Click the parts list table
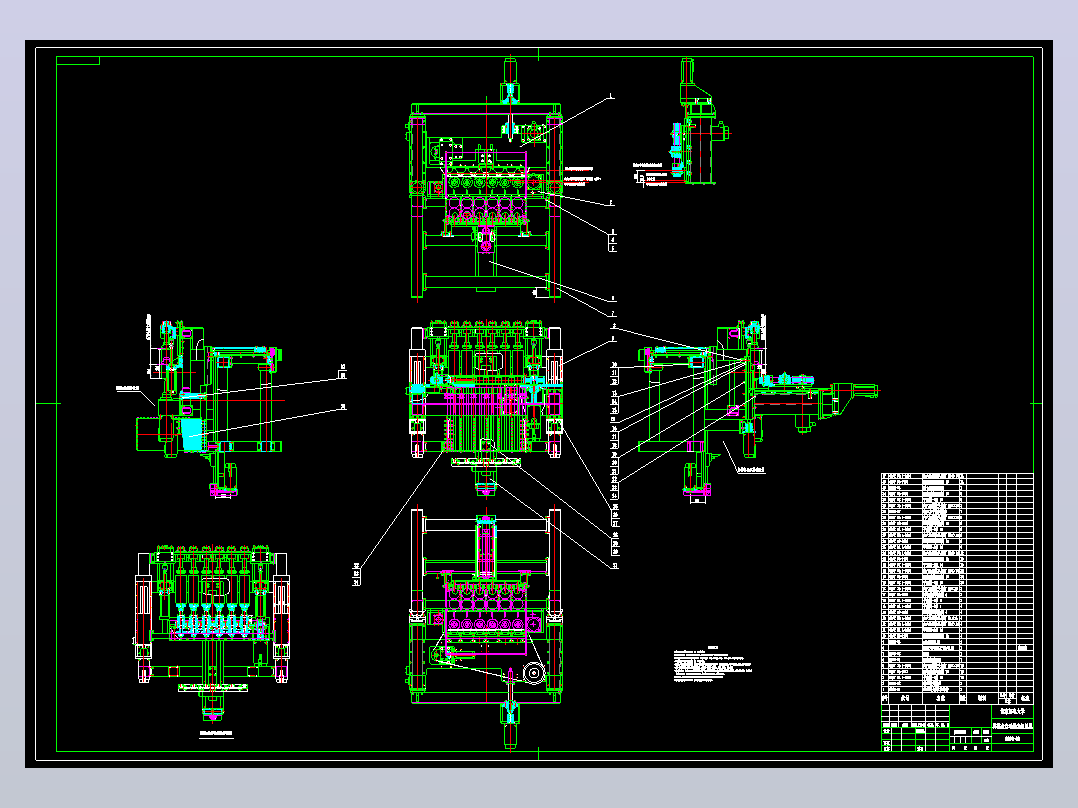1078x808 pixels. (x=957, y=588)
